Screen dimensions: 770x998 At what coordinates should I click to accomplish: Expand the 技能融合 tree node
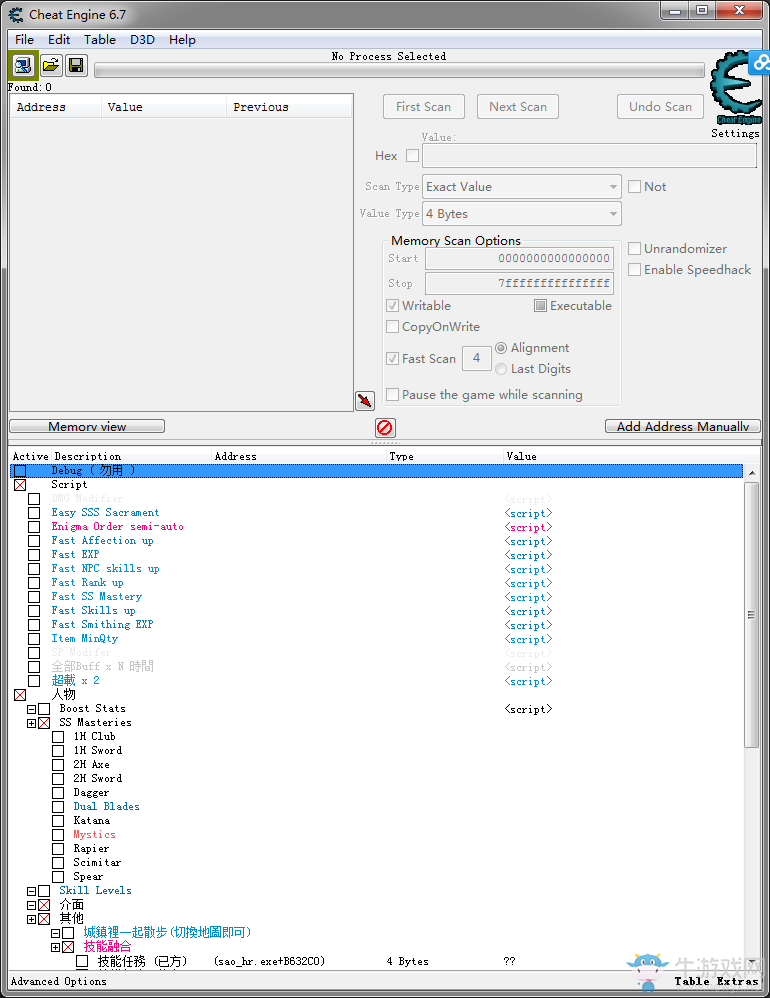[x=55, y=947]
